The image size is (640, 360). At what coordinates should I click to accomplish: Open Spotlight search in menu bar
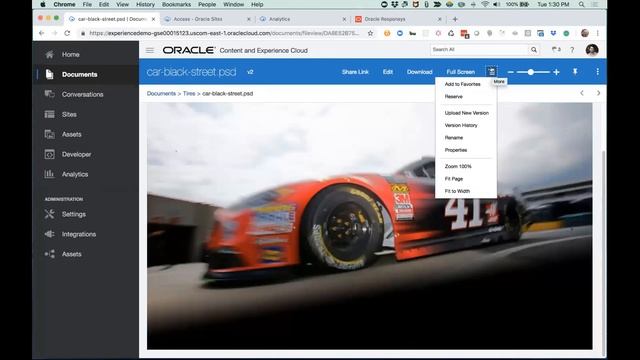pos(581,4)
